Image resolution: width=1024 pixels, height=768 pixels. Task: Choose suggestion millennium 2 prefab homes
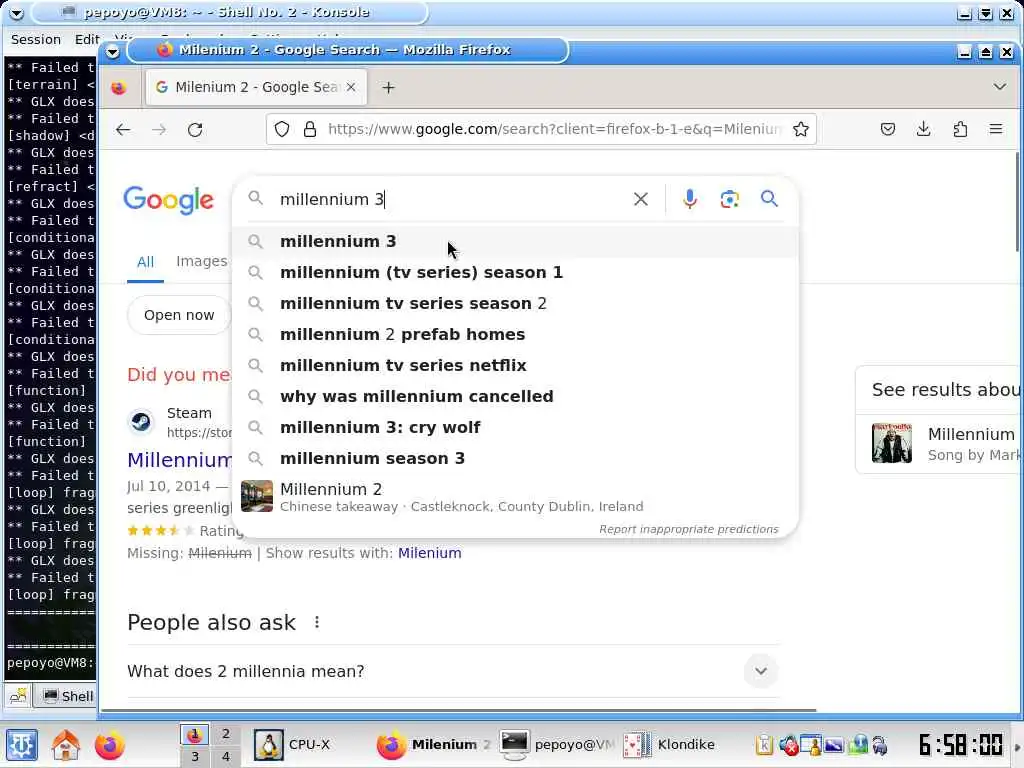coord(515,334)
